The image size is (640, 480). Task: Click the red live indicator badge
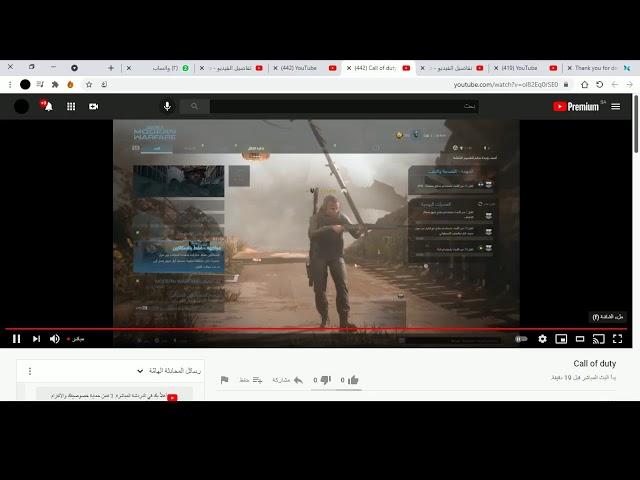(x=76, y=339)
